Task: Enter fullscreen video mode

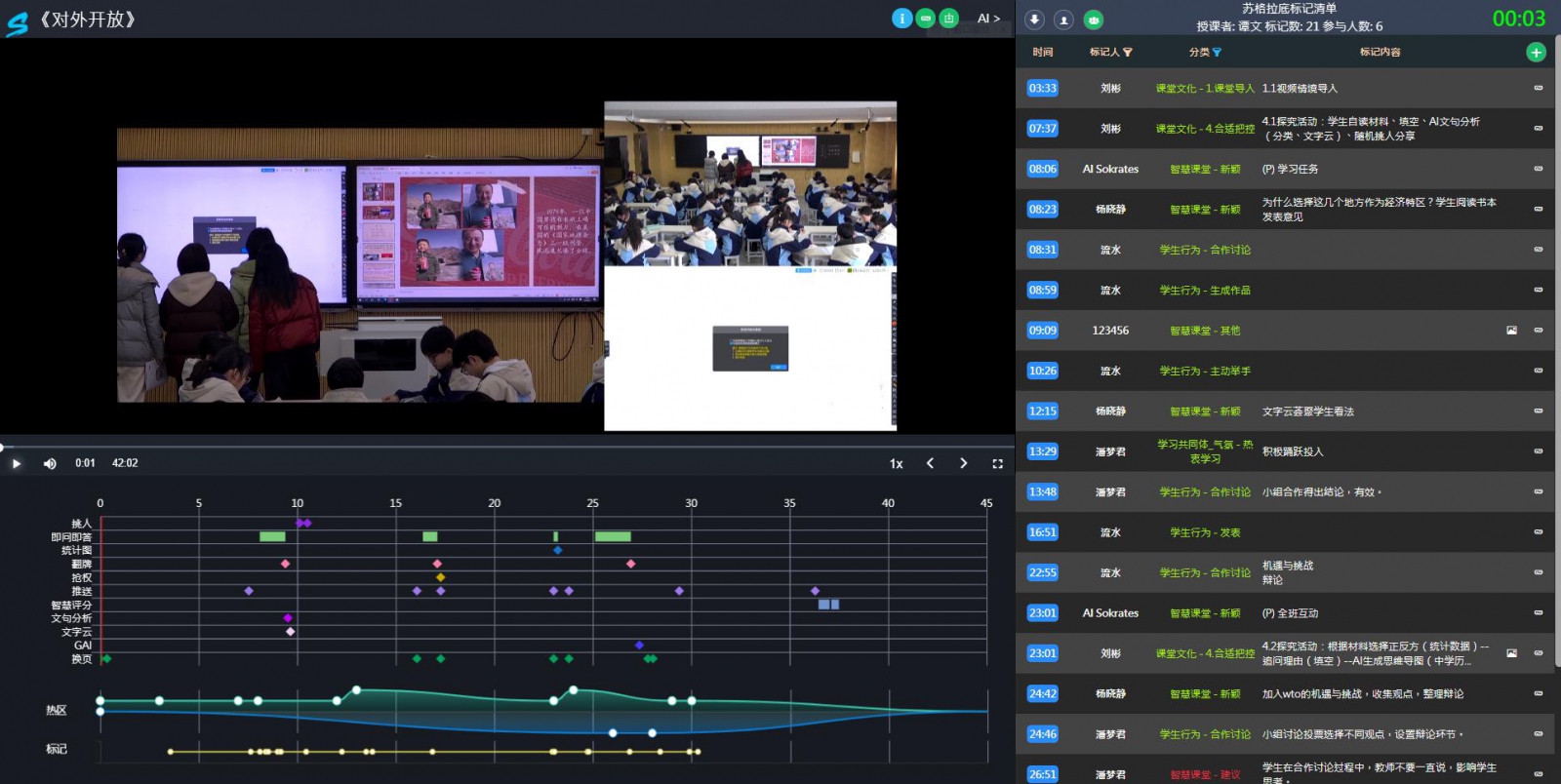Action: pyautogui.click(x=997, y=464)
